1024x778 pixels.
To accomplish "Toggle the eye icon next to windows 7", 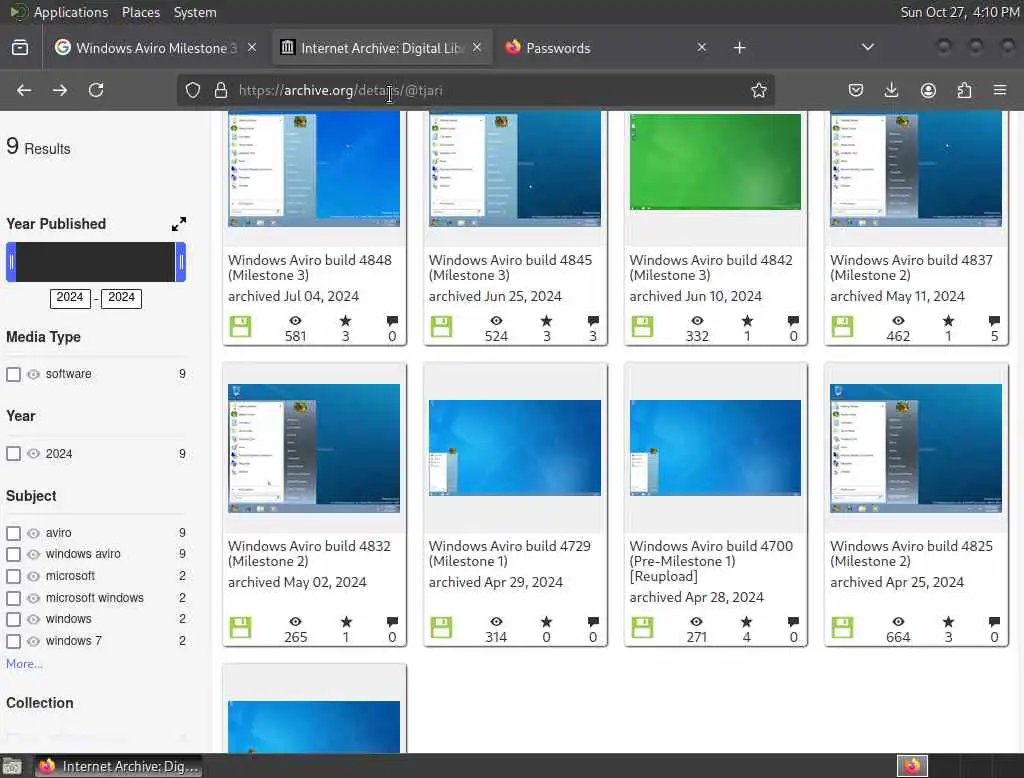I will (33, 641).
